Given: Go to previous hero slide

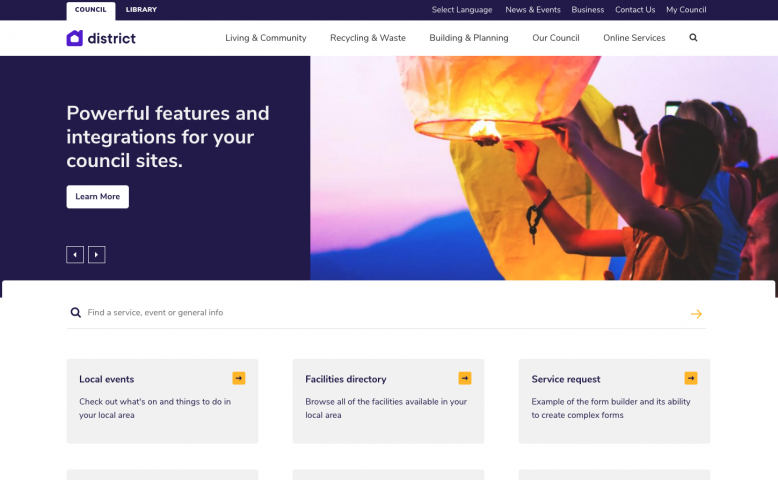Looking at the screenshot, I should coord(75,255).
